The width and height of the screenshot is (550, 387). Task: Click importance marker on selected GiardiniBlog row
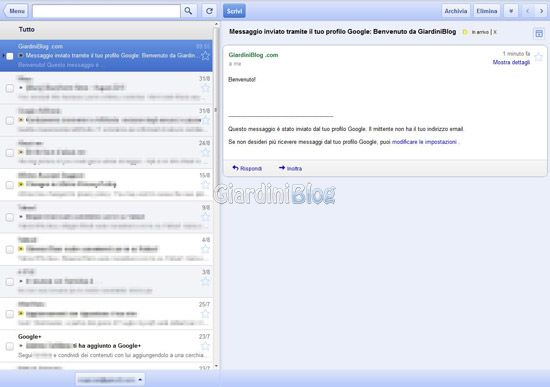21,55
